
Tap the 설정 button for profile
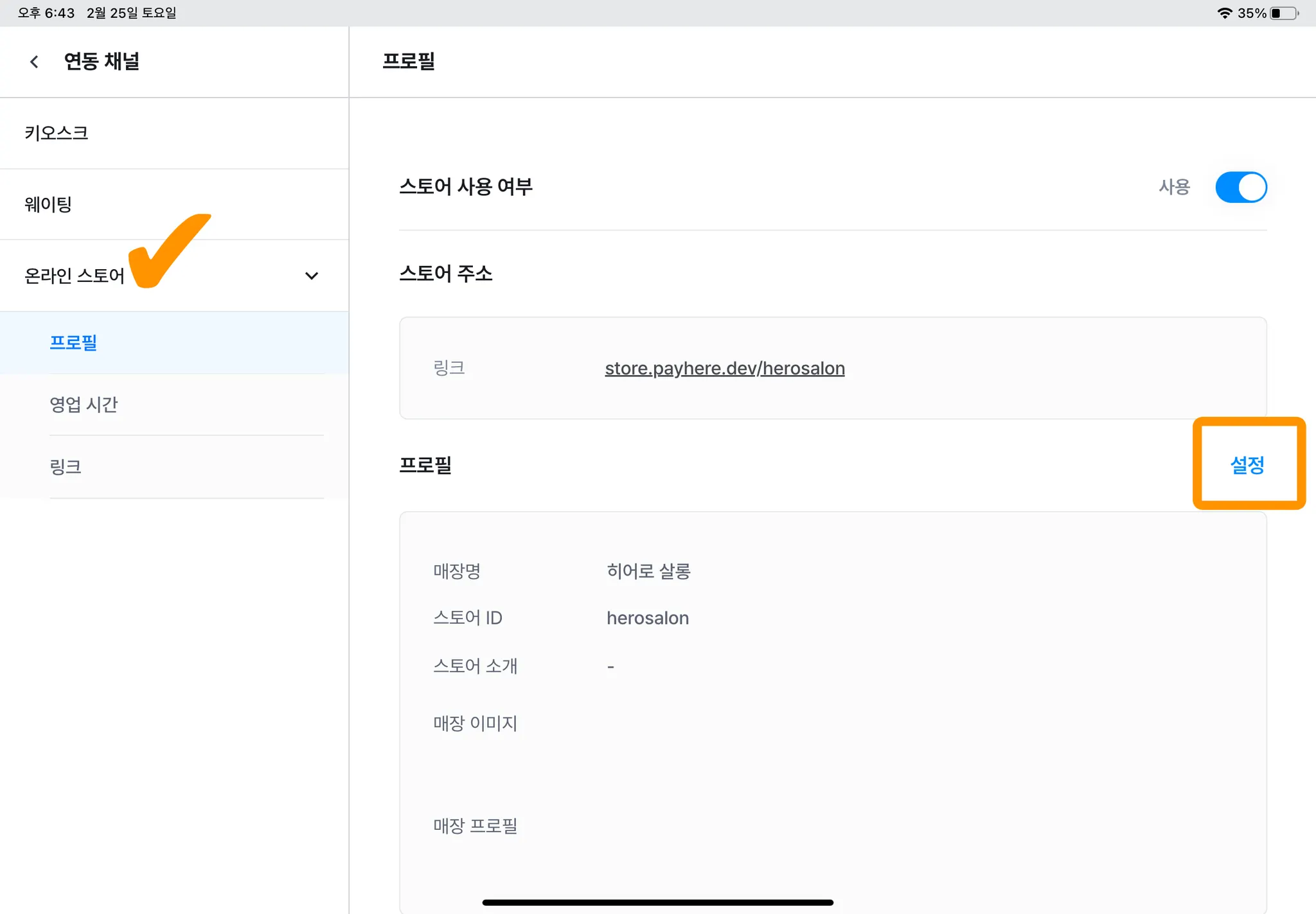click(1247, 464)
